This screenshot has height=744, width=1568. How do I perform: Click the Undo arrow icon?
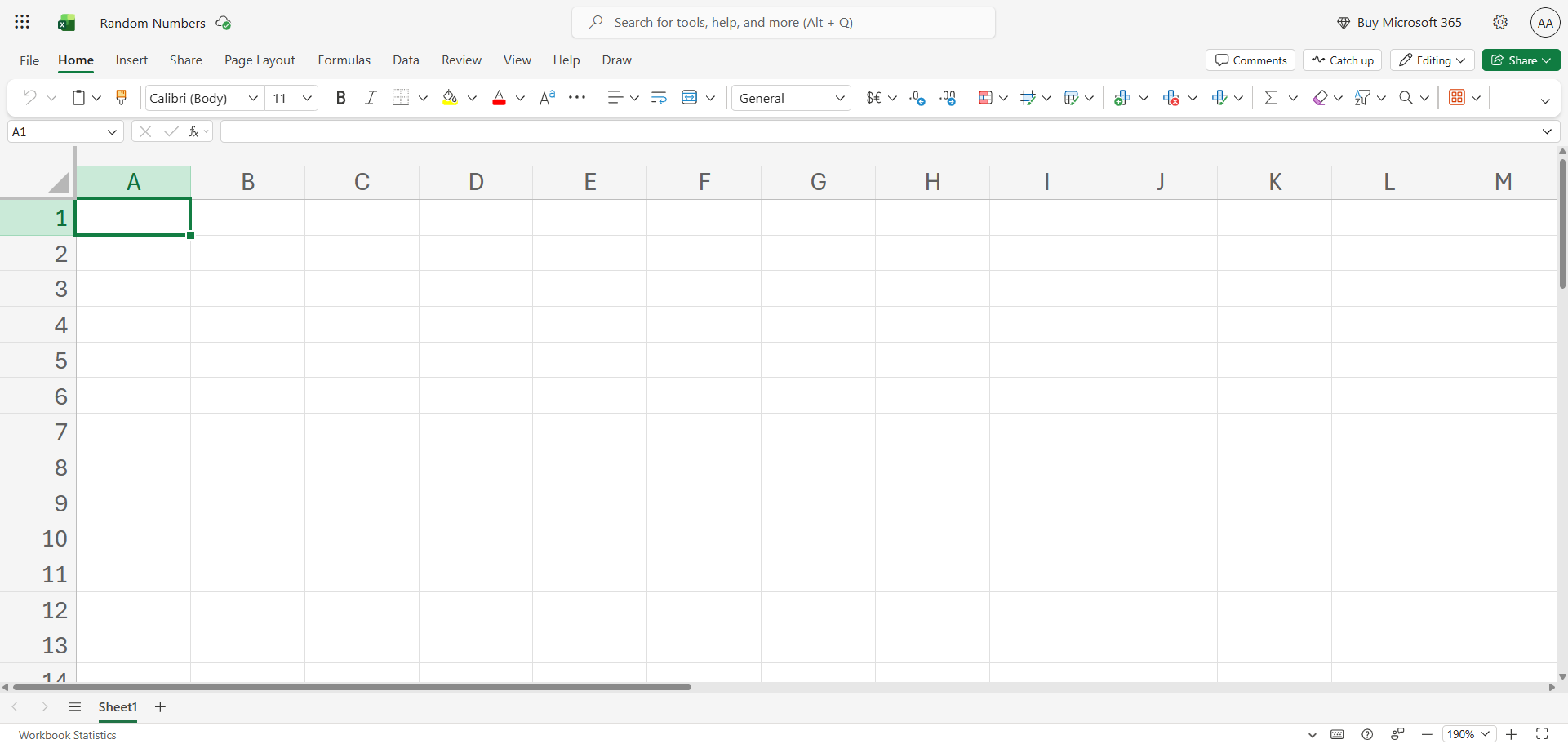coord(29,98)
